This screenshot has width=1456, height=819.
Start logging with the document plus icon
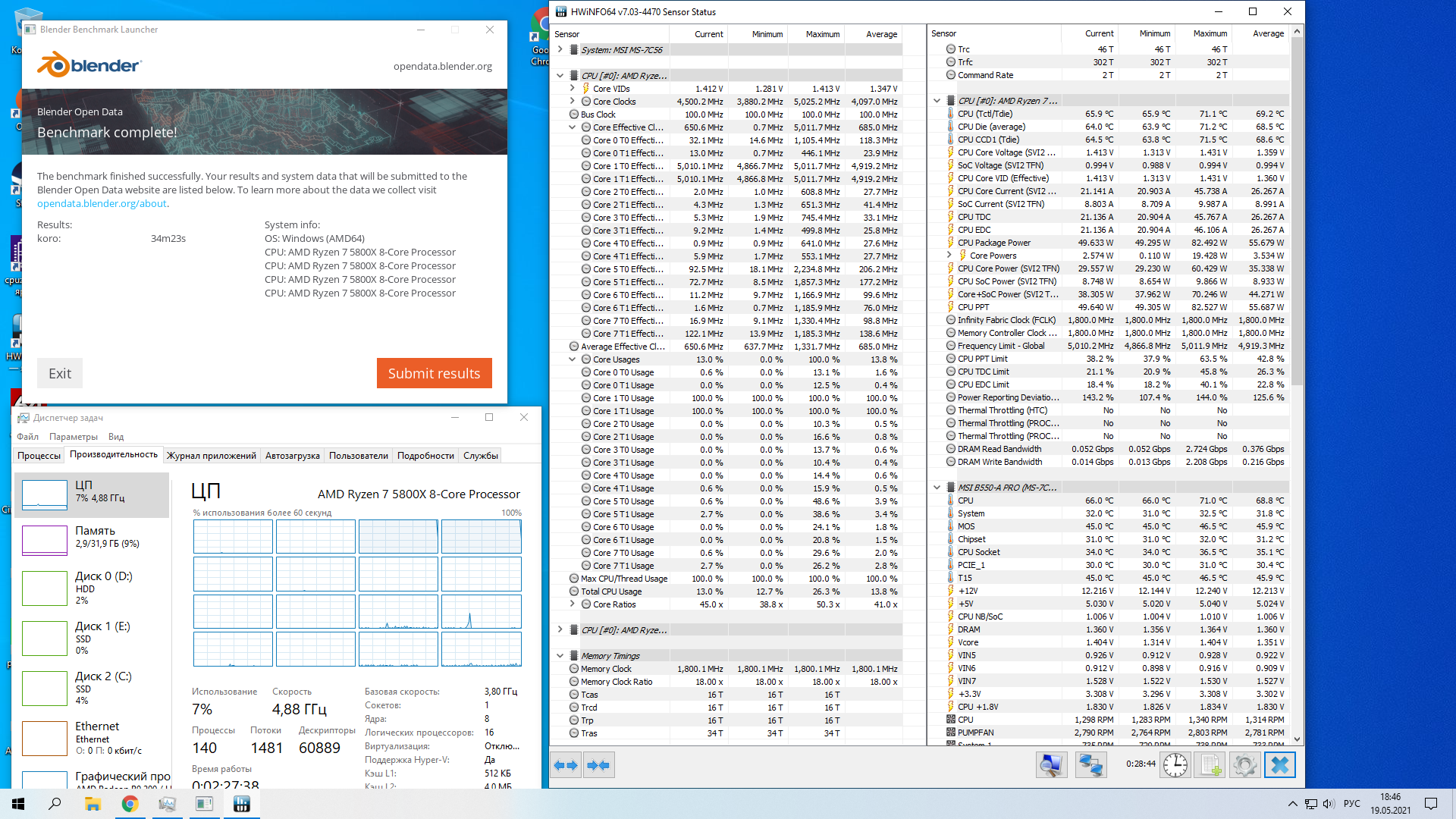(1210, 765)
